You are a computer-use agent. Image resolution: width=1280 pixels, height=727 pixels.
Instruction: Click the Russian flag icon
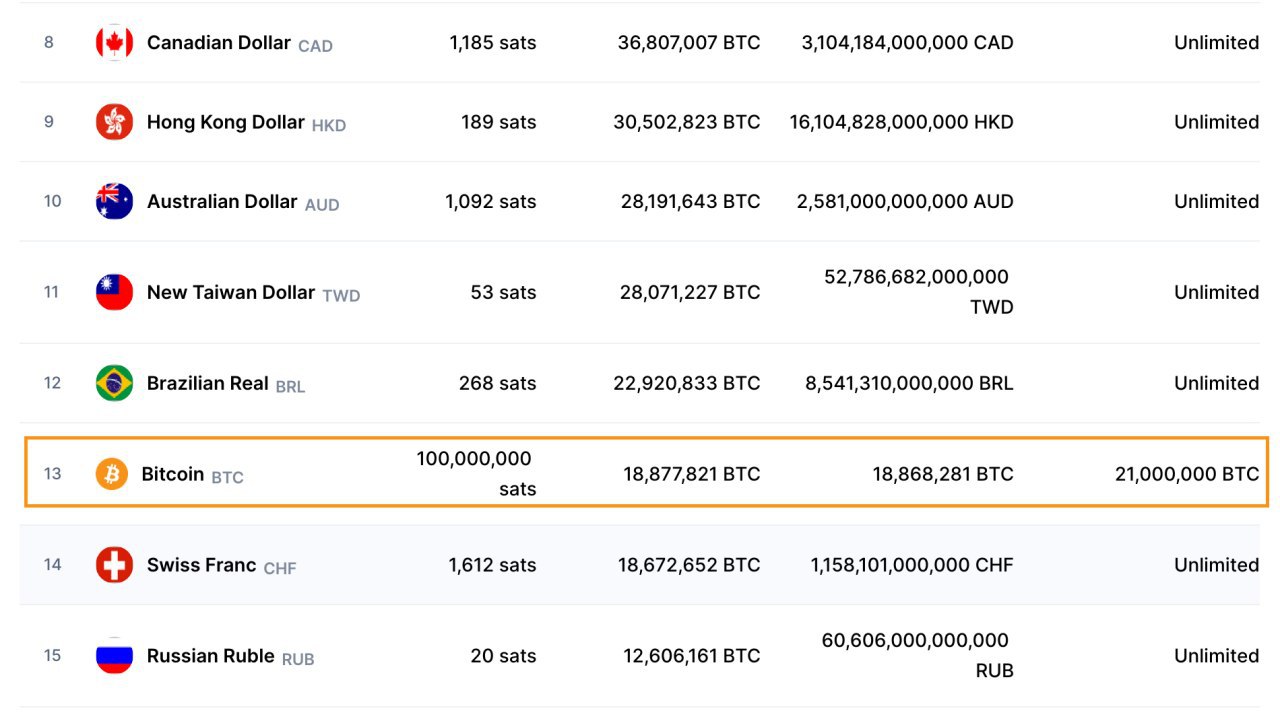(114, 656)
